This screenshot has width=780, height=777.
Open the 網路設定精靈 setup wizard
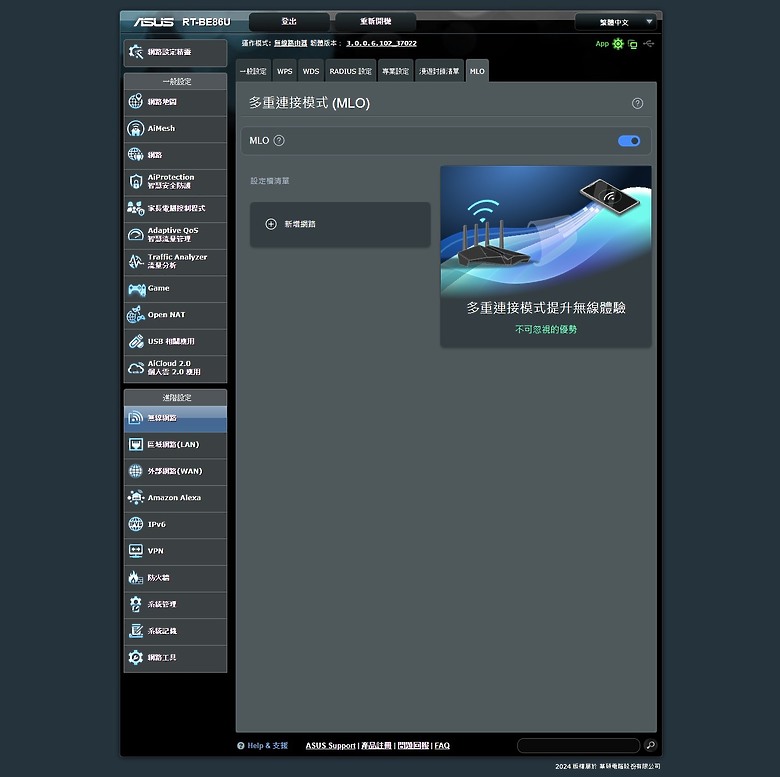point(175,52)
